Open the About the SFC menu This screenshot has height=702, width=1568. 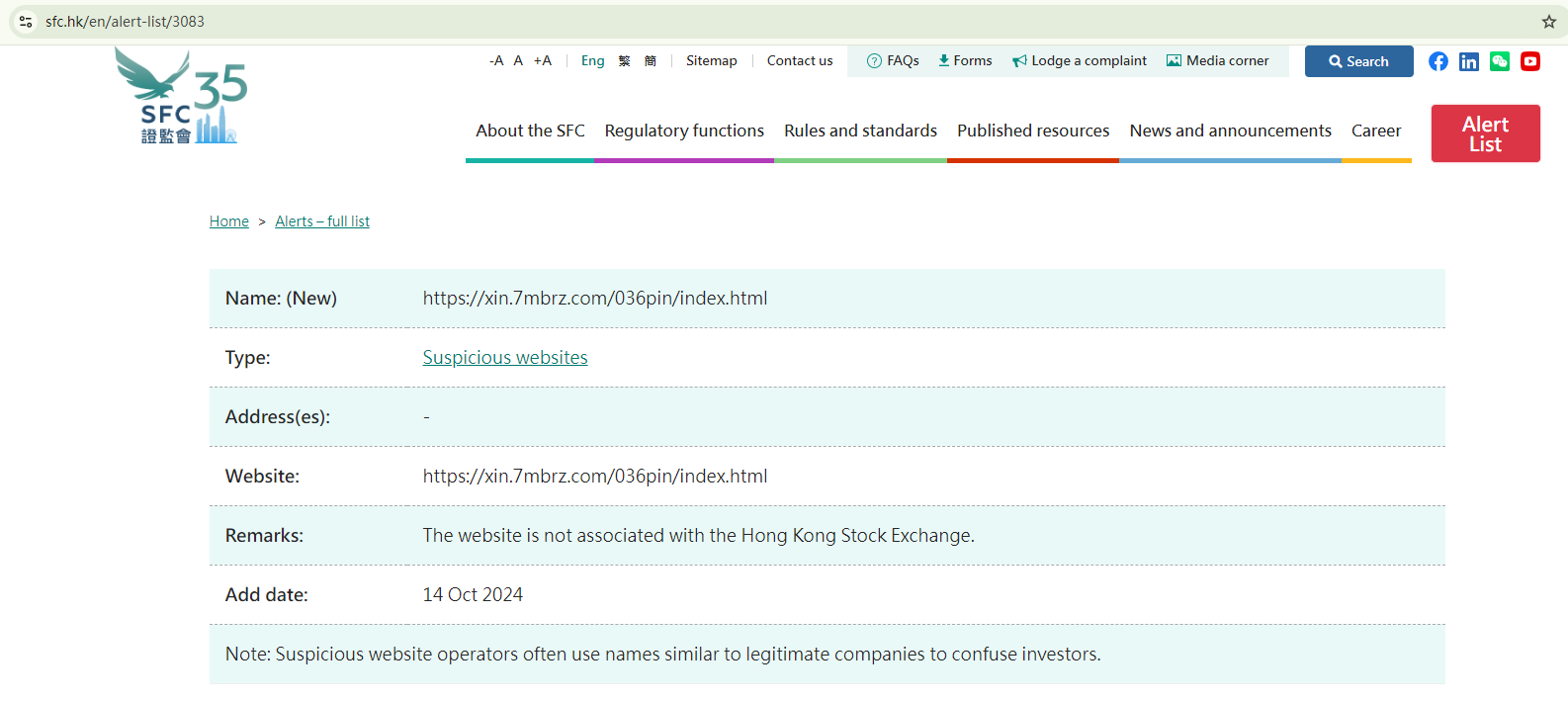pyautogui.click(x=530, y=131)
